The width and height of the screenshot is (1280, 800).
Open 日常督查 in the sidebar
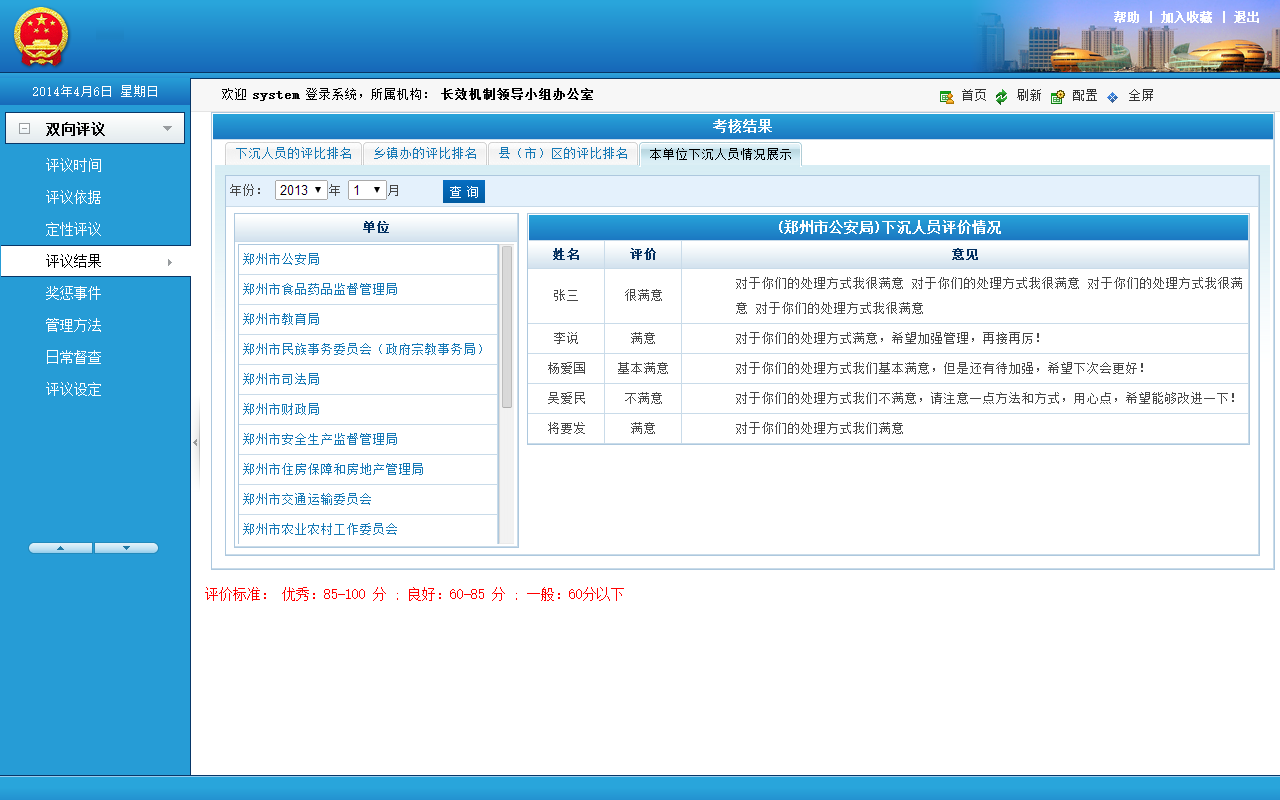pyautogui.click(x=74, y=357)
